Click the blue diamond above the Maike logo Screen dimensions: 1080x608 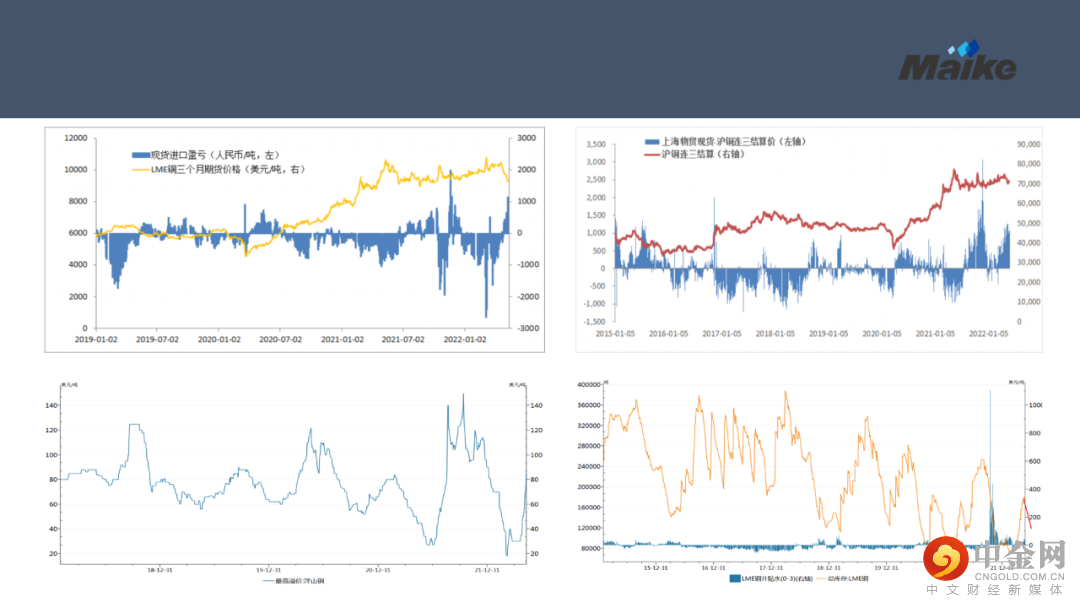tap(966, 47)
